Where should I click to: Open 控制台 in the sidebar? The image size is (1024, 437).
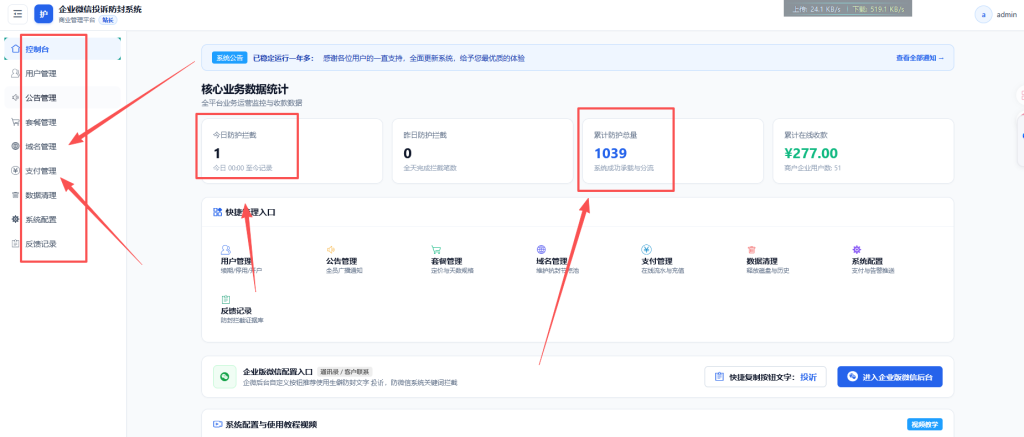point(63,49)
